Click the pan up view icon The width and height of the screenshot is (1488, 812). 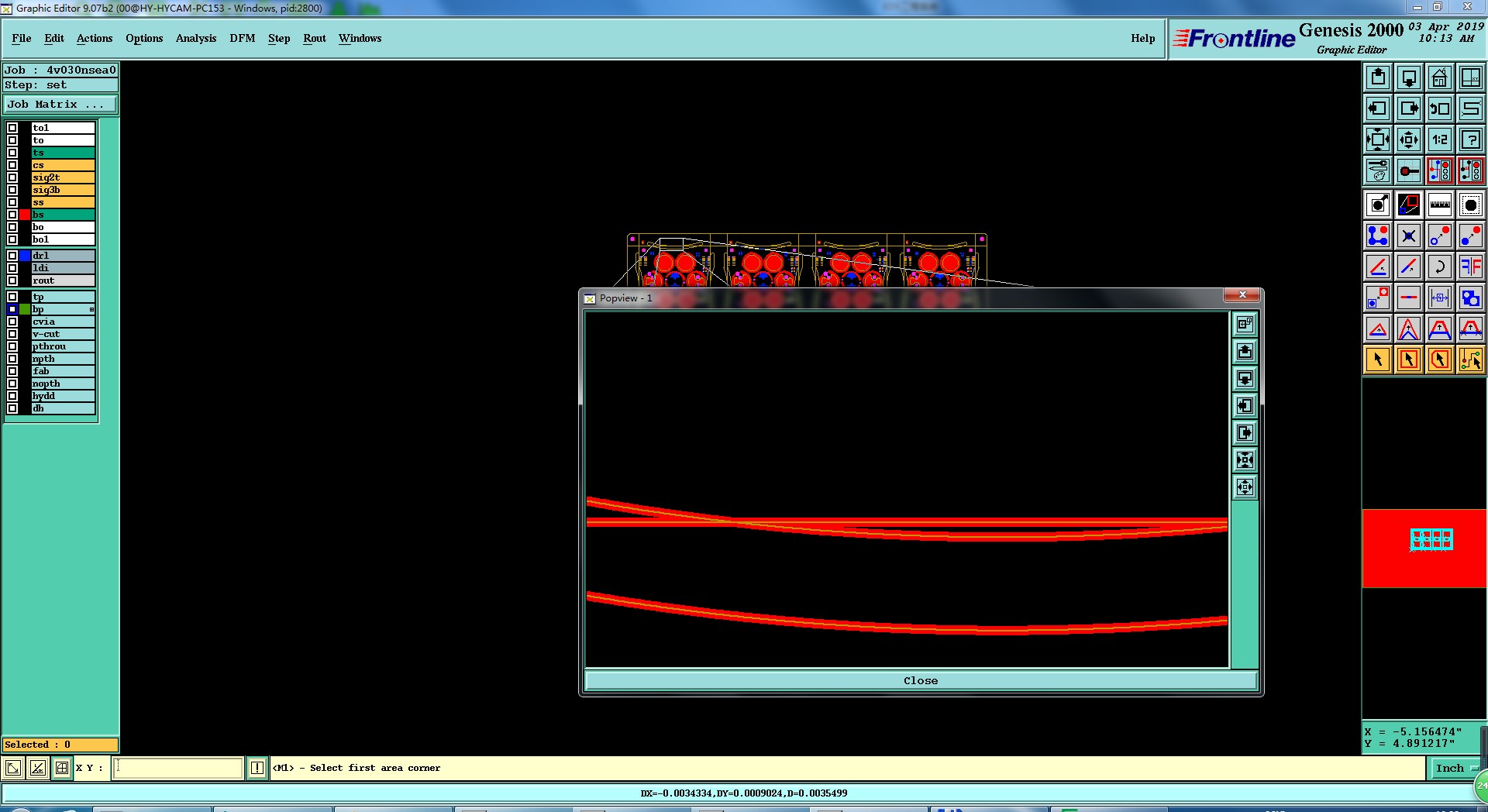[1378, 77]
